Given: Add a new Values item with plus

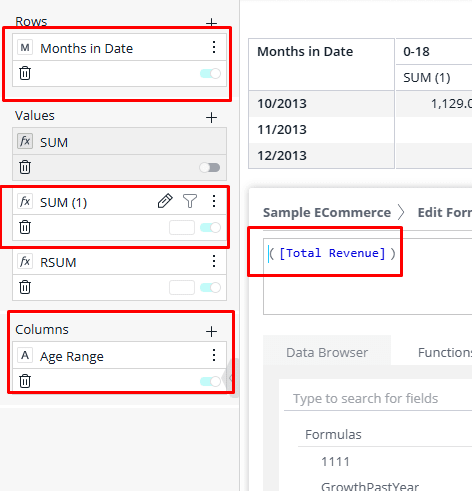Looking at the screenshot, I should [x=211, y=117].
